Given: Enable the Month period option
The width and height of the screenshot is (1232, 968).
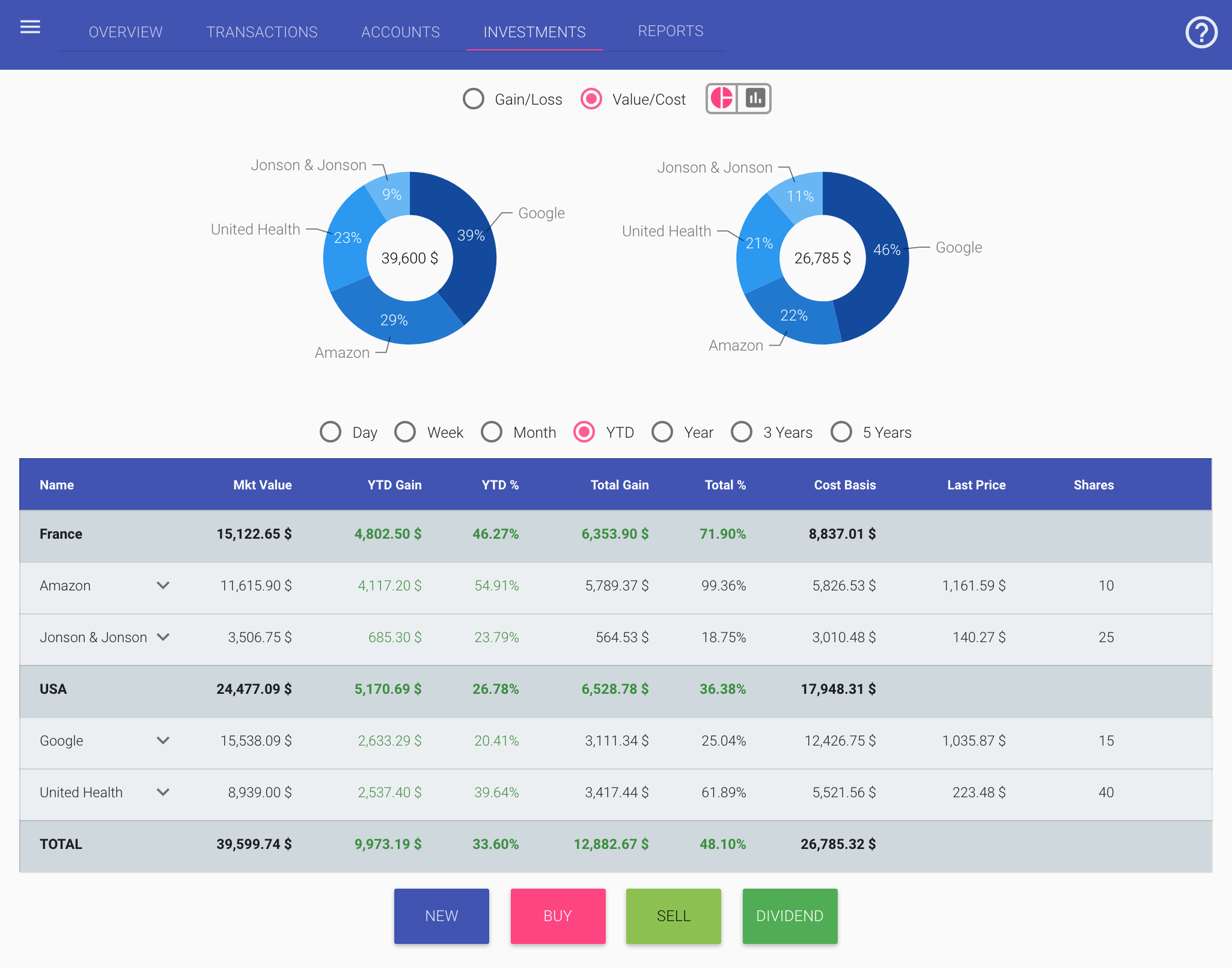Looking at the screenshot, I should pos(492,432).
